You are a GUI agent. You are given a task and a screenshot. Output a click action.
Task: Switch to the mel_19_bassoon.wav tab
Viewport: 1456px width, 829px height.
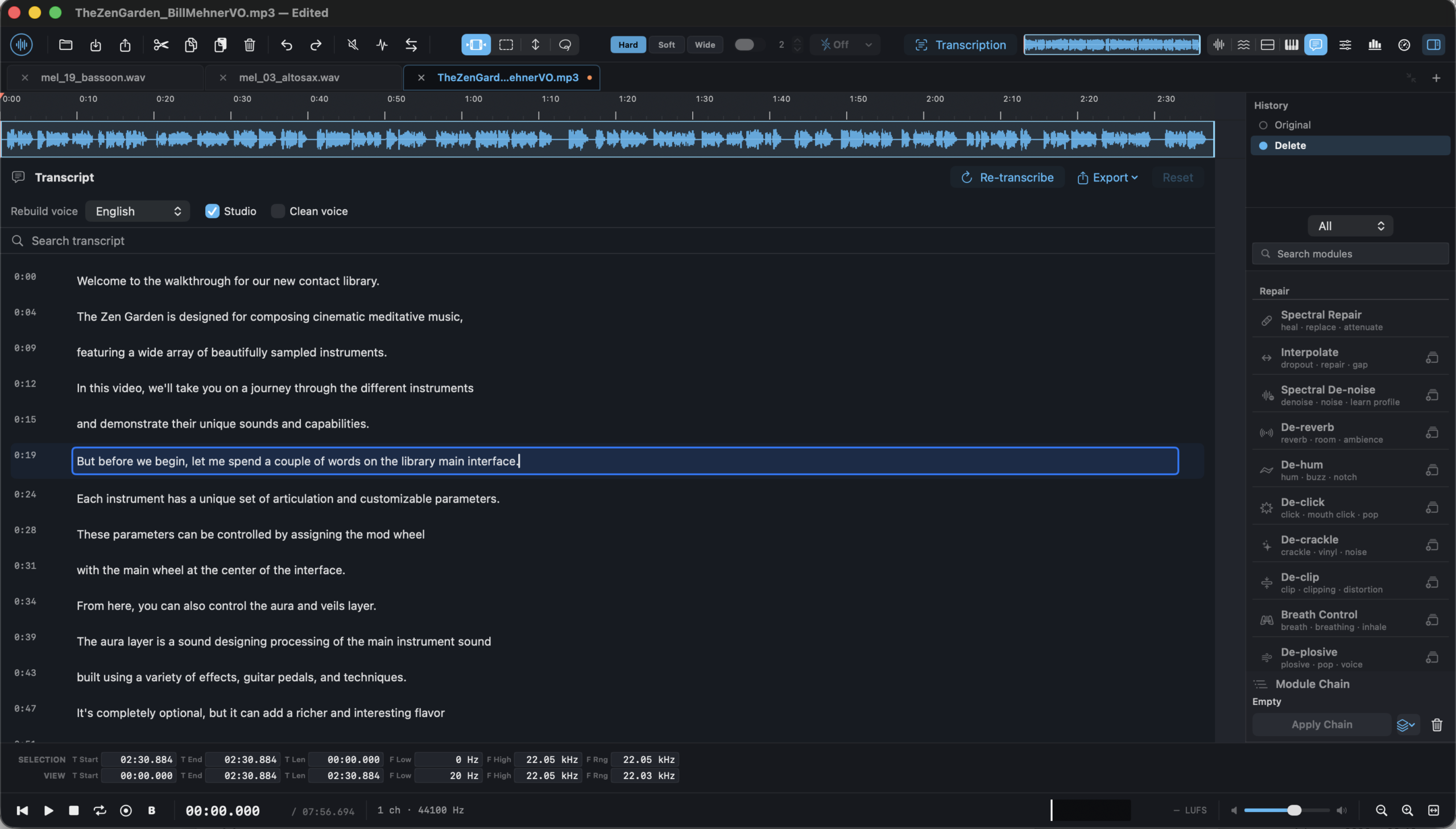click(x=93, y=77)
